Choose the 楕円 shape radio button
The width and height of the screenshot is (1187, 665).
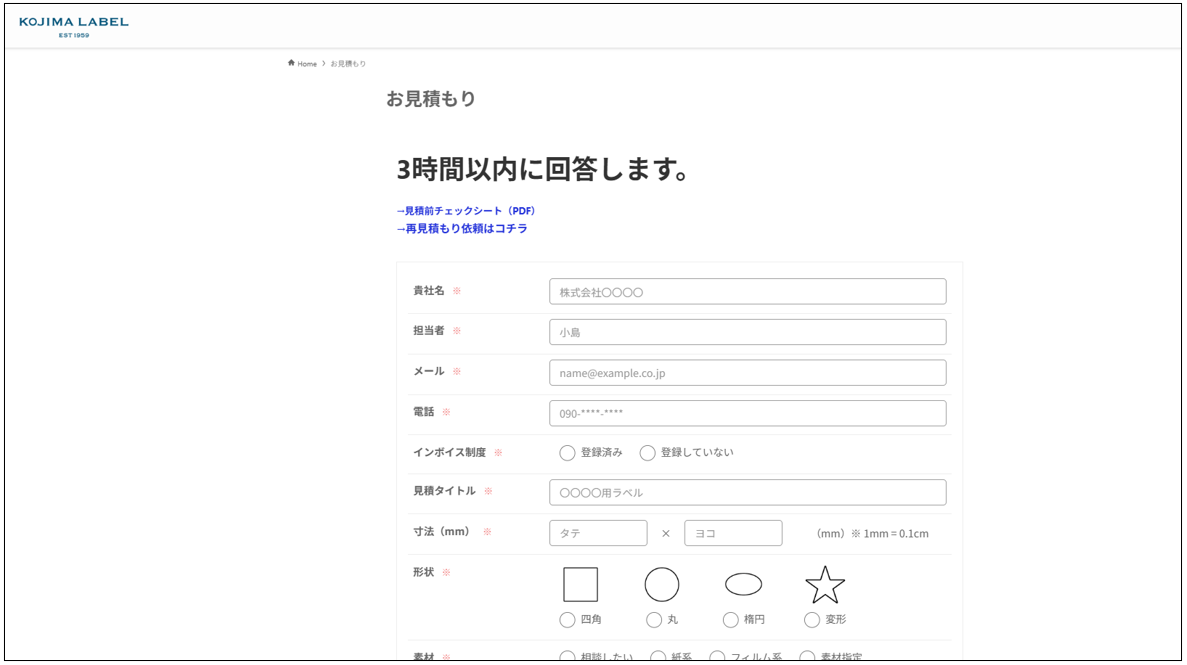[731, 620]
